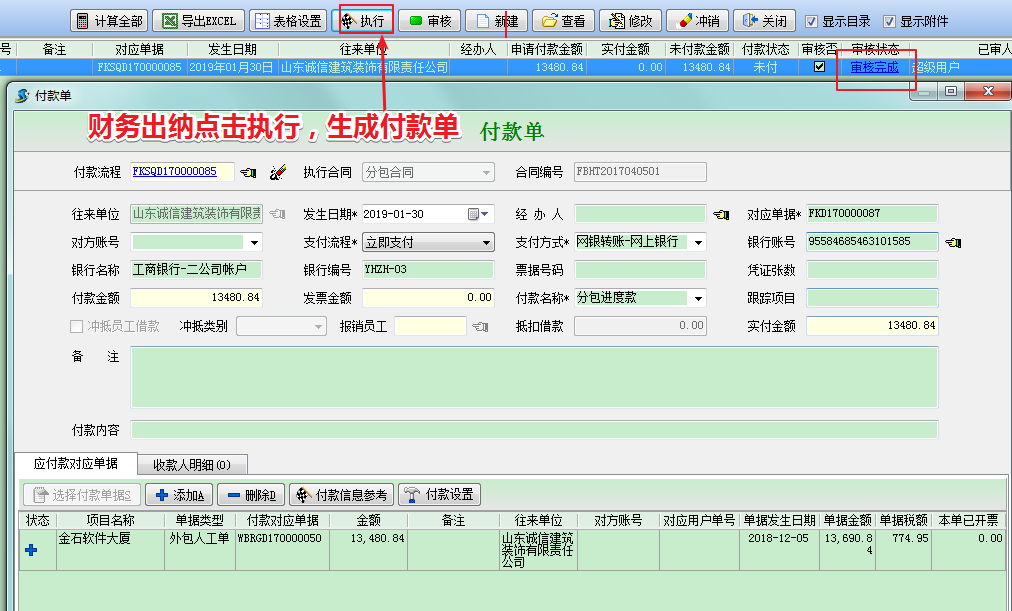This screenshot has width=1012, height=611.
Task: Expand the 对方账号 dropdown
Action: click(254, 243)
